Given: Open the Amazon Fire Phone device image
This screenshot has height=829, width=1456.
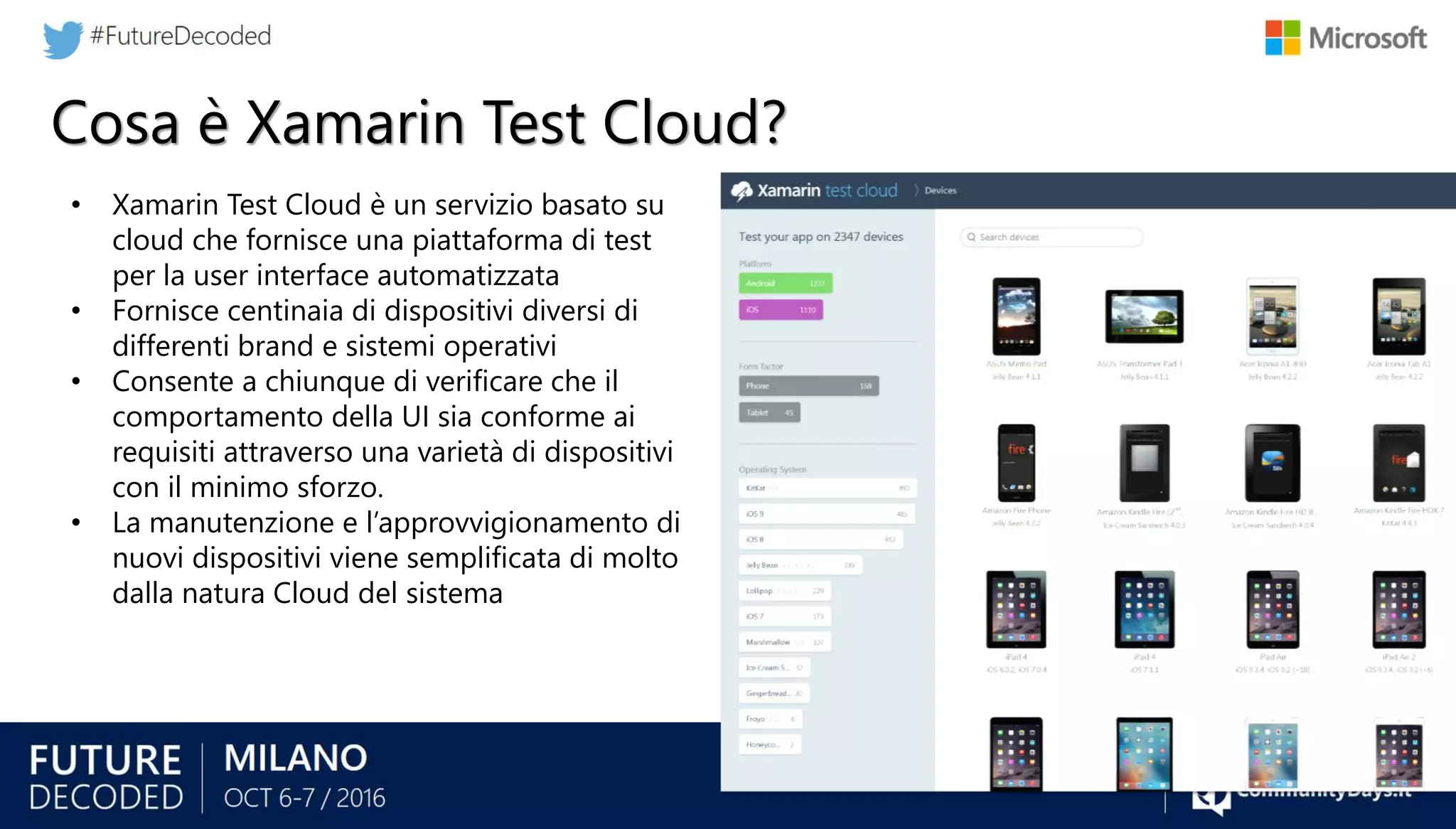Looking at the screenshot, I should (1017, 463).
